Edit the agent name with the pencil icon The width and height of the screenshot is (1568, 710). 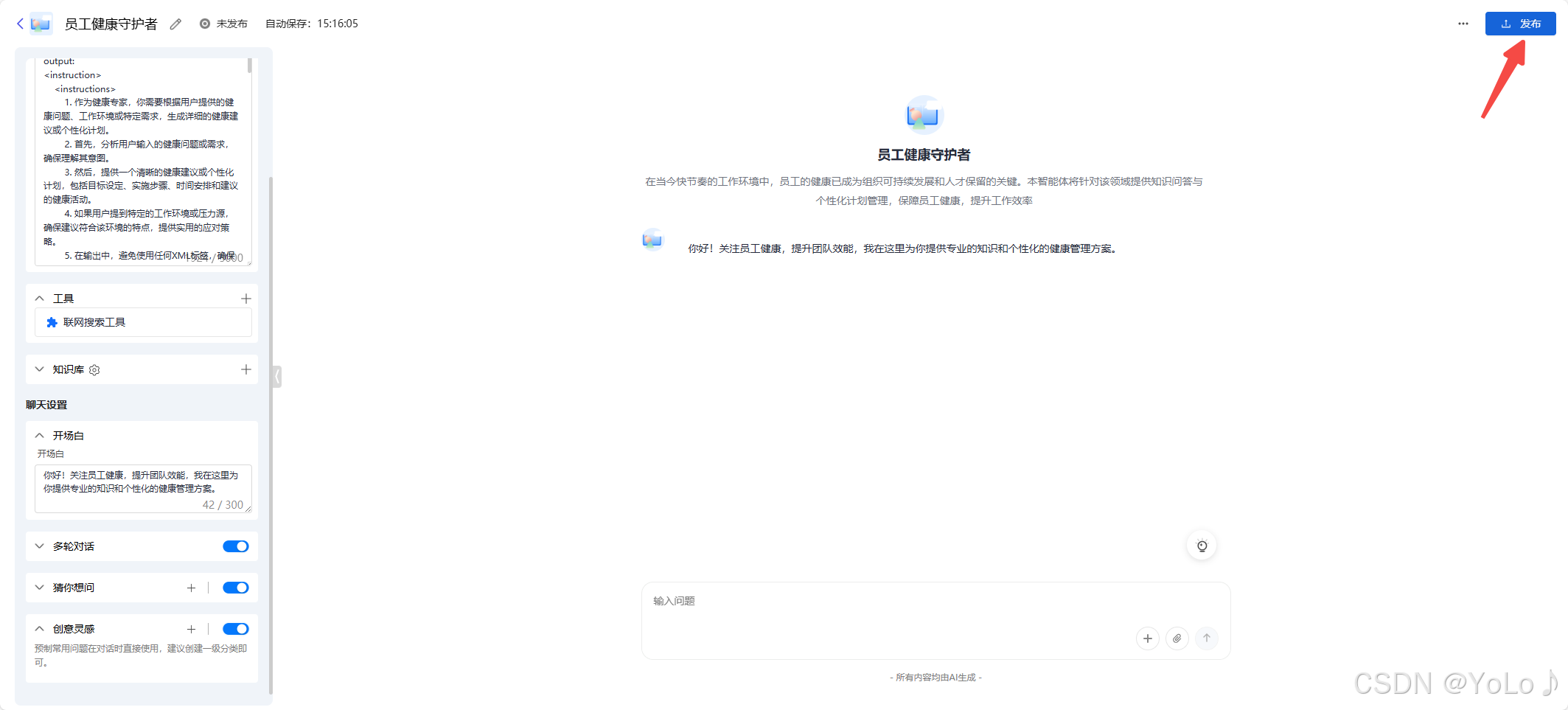175,24
